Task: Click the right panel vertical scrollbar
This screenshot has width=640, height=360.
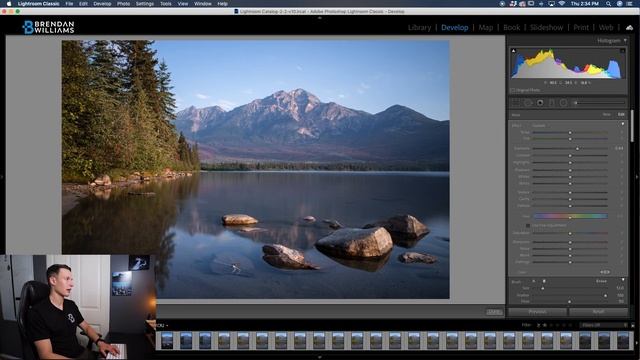Action: pos(632,126)
